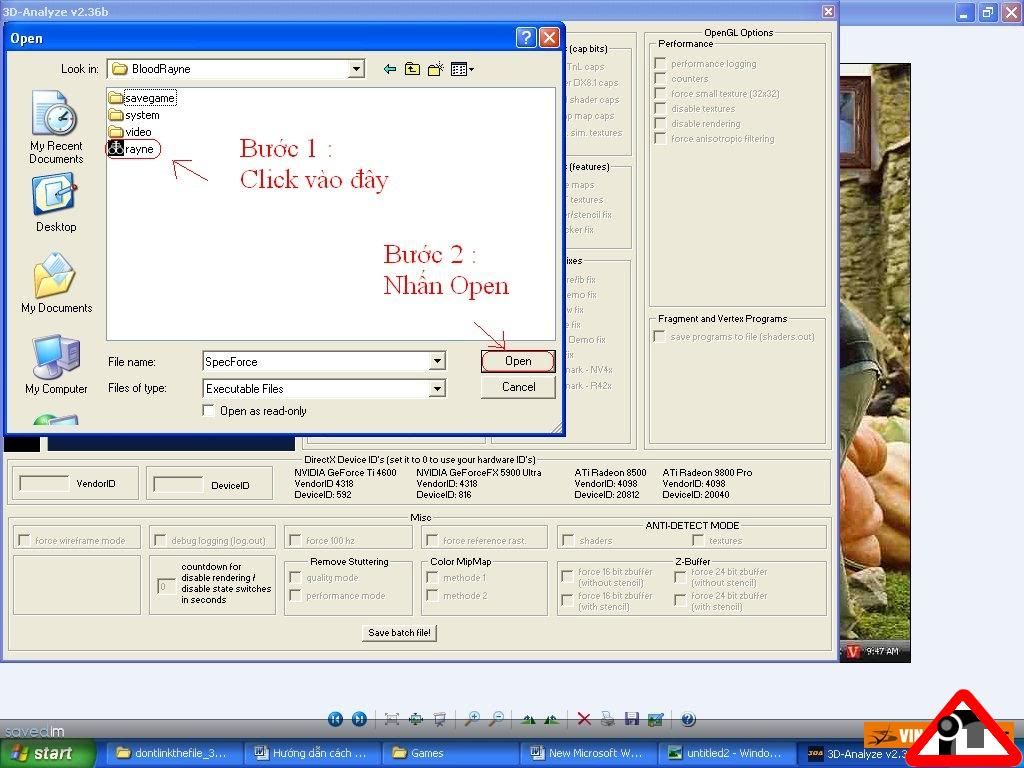Click the VendorID input field
This screenshot has width=1024, height=768.
44,483
